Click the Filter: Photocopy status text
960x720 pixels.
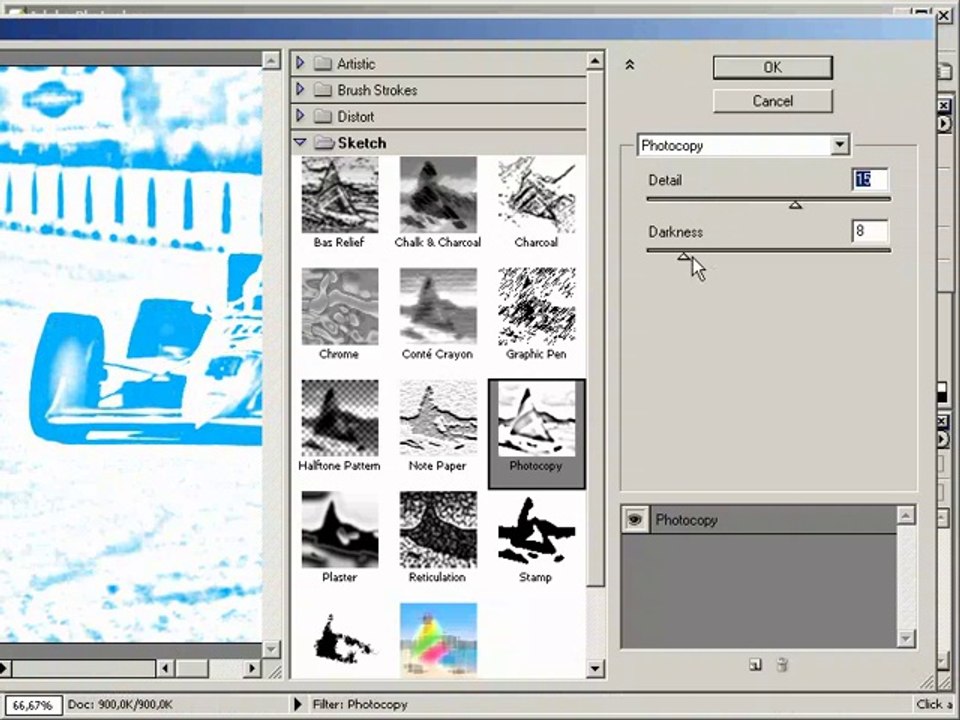click(360, 705)
